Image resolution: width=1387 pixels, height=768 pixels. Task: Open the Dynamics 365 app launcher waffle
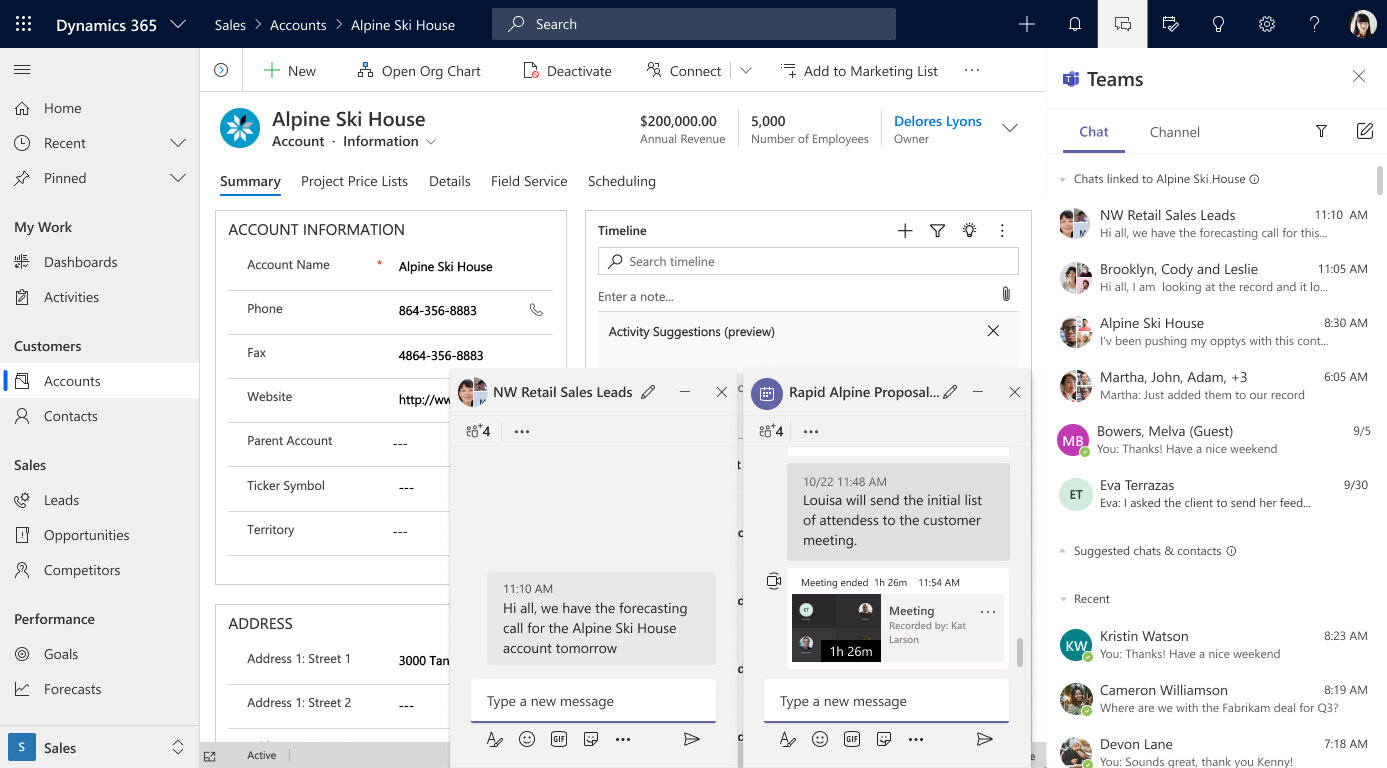[24, 24]
